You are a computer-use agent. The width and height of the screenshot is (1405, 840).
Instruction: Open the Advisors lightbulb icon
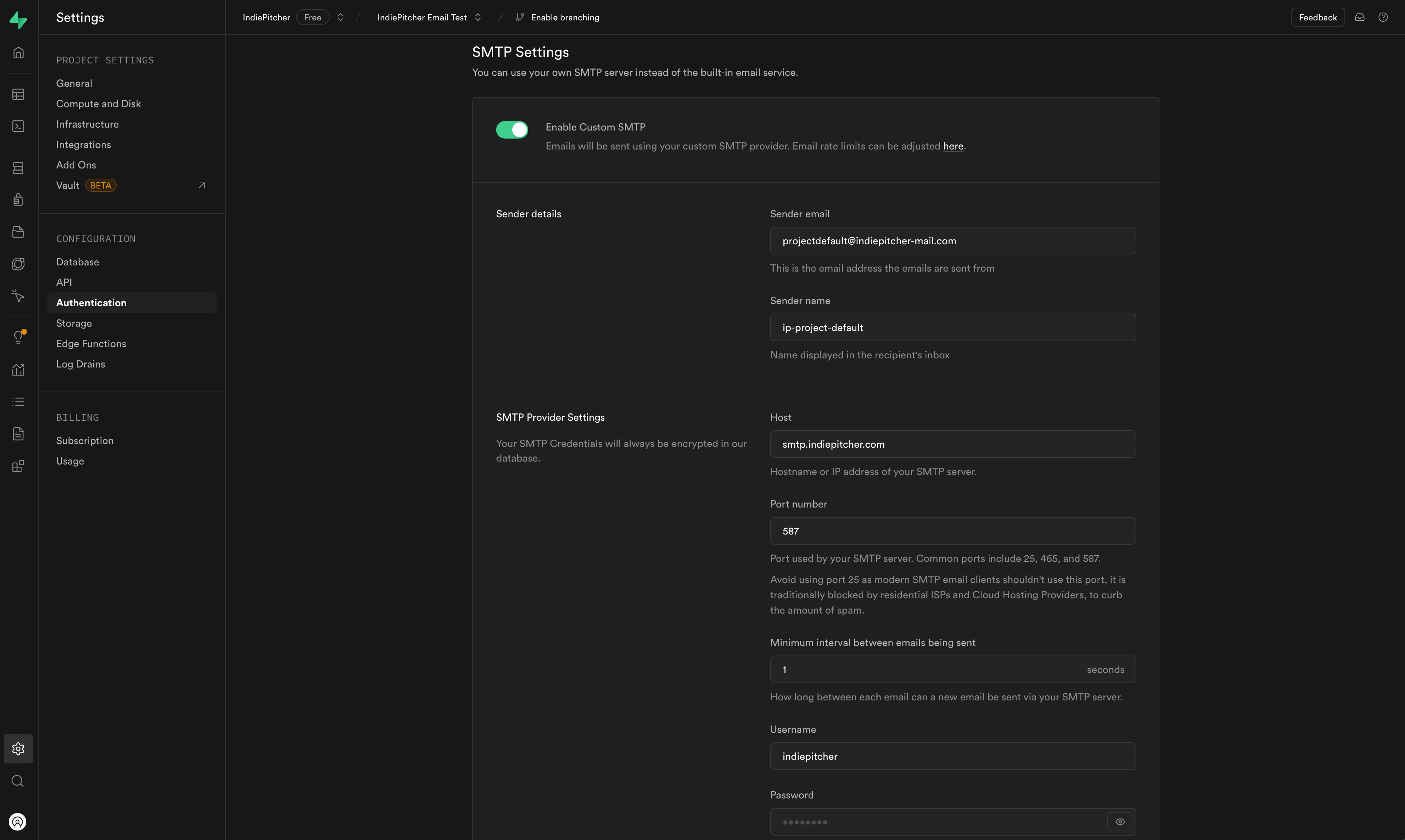coord(18,338)
